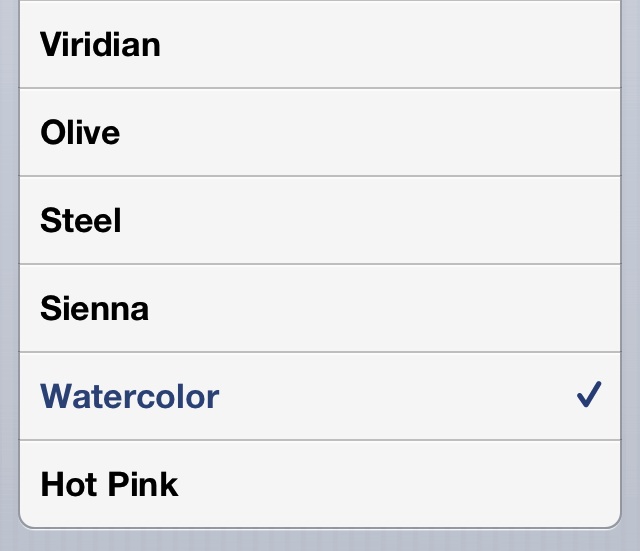Click the Sienna label text

pos(95,308)
